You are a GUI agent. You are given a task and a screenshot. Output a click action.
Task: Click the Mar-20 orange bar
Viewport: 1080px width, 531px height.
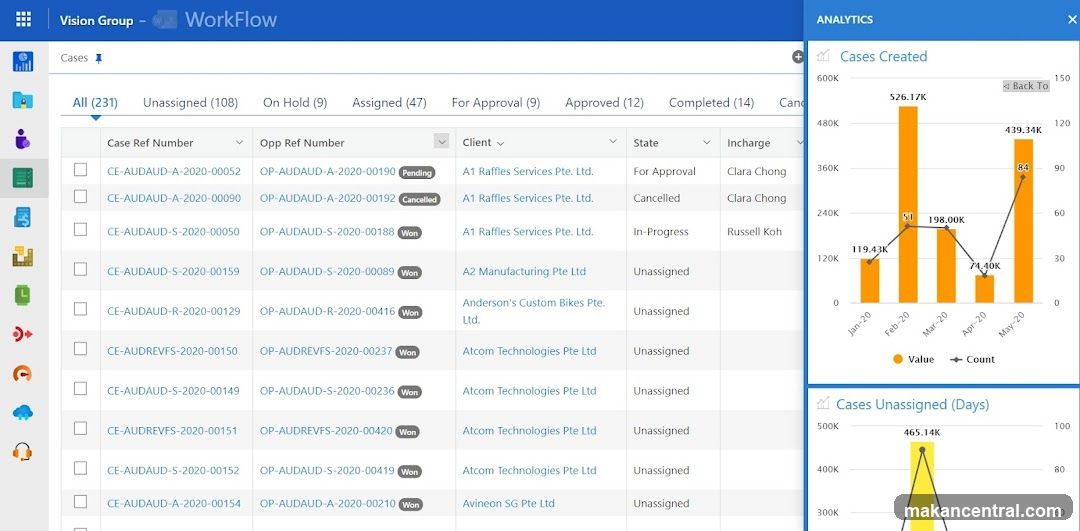coord(946,266)
